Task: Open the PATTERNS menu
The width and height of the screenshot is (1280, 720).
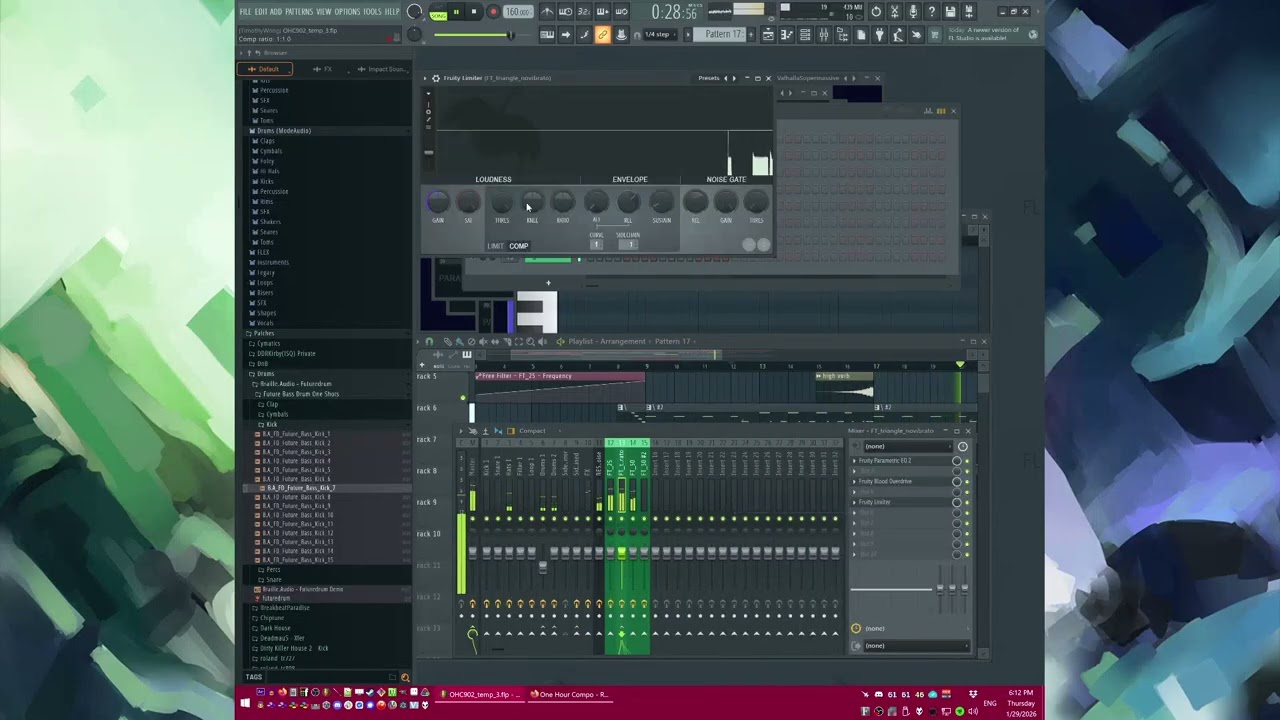Action: (299, 12)
